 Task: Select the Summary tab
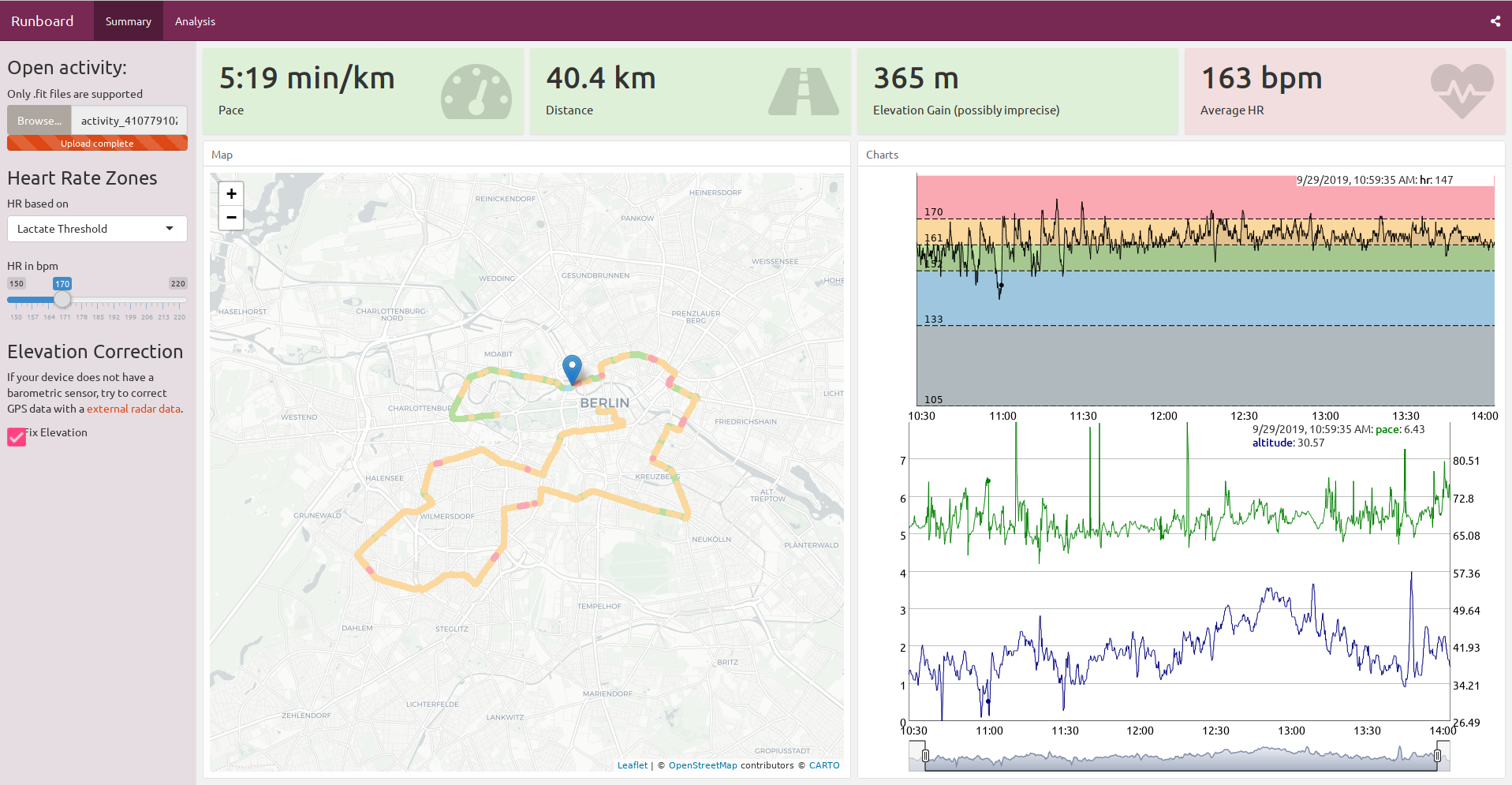(x=128, y=21)
